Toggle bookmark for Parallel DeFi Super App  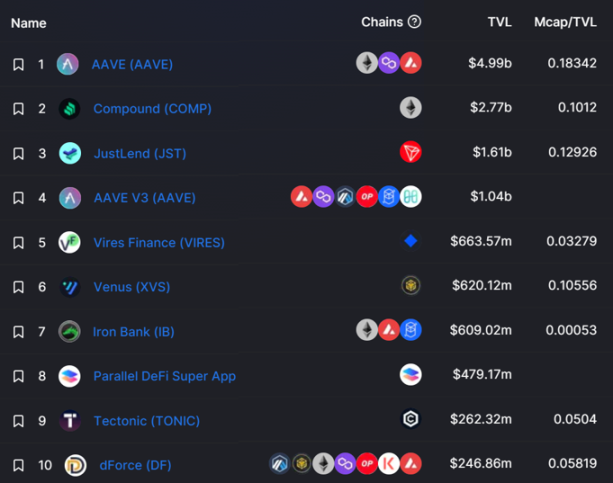(18, 376)
